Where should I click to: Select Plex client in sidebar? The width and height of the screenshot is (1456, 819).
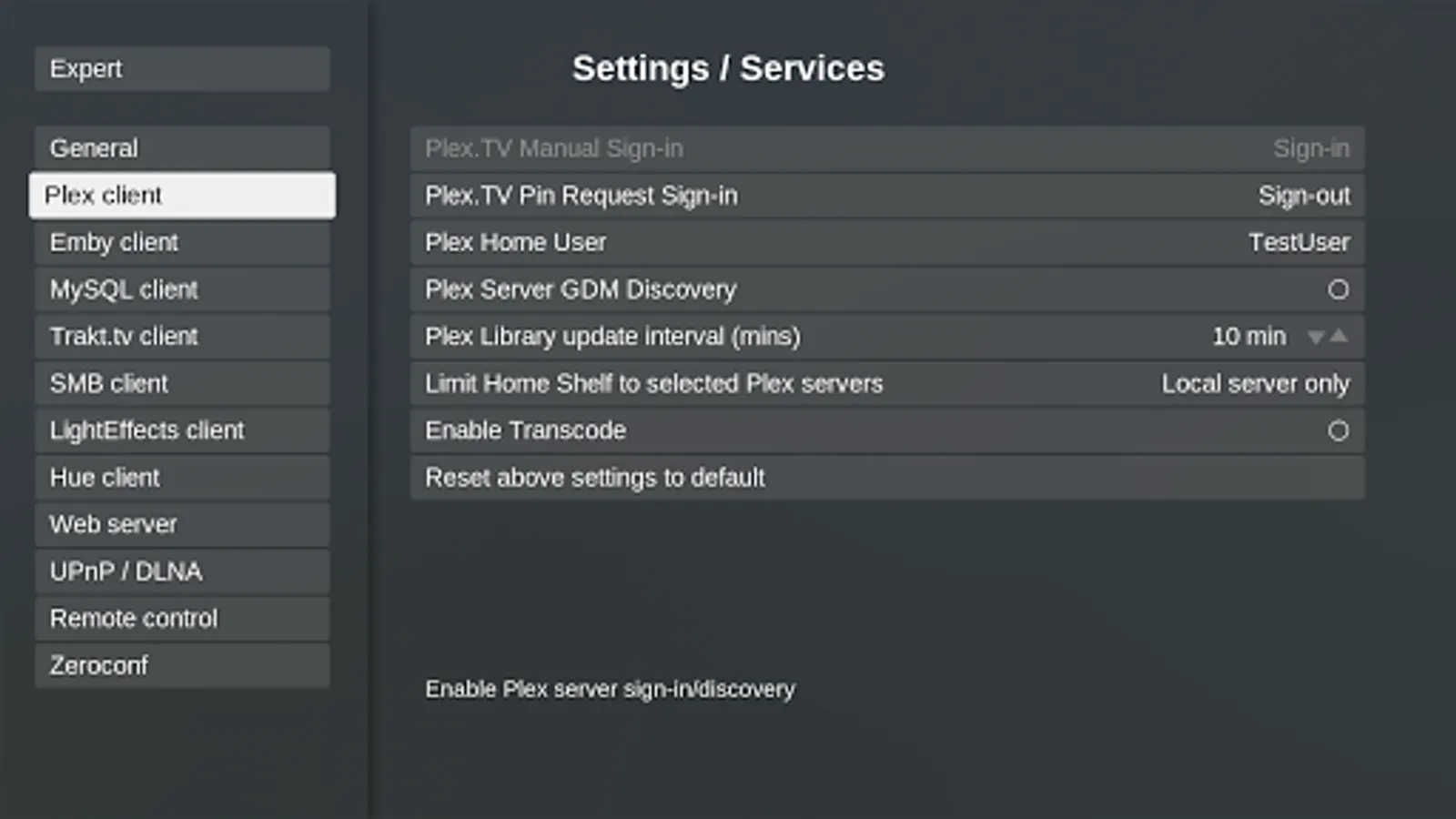pyautogui.click(x=182, y=196)
